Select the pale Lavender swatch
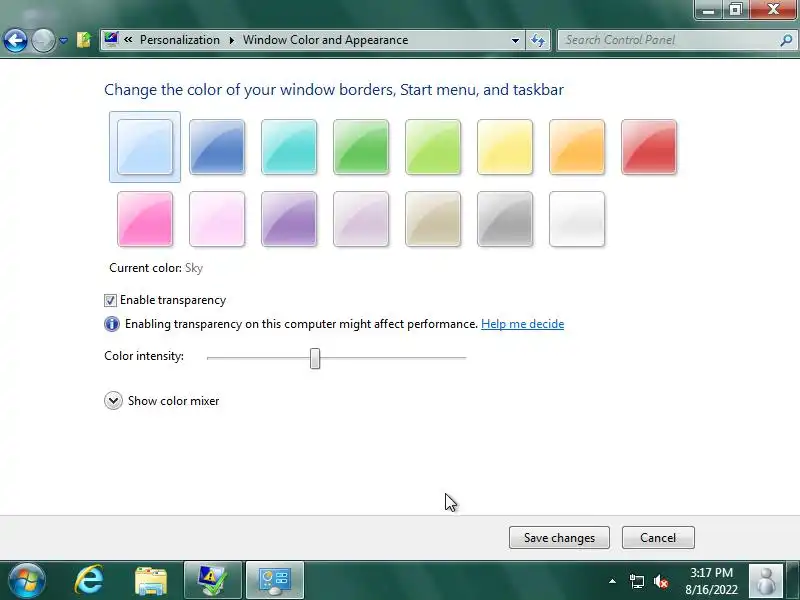 (x=361, y=219)
